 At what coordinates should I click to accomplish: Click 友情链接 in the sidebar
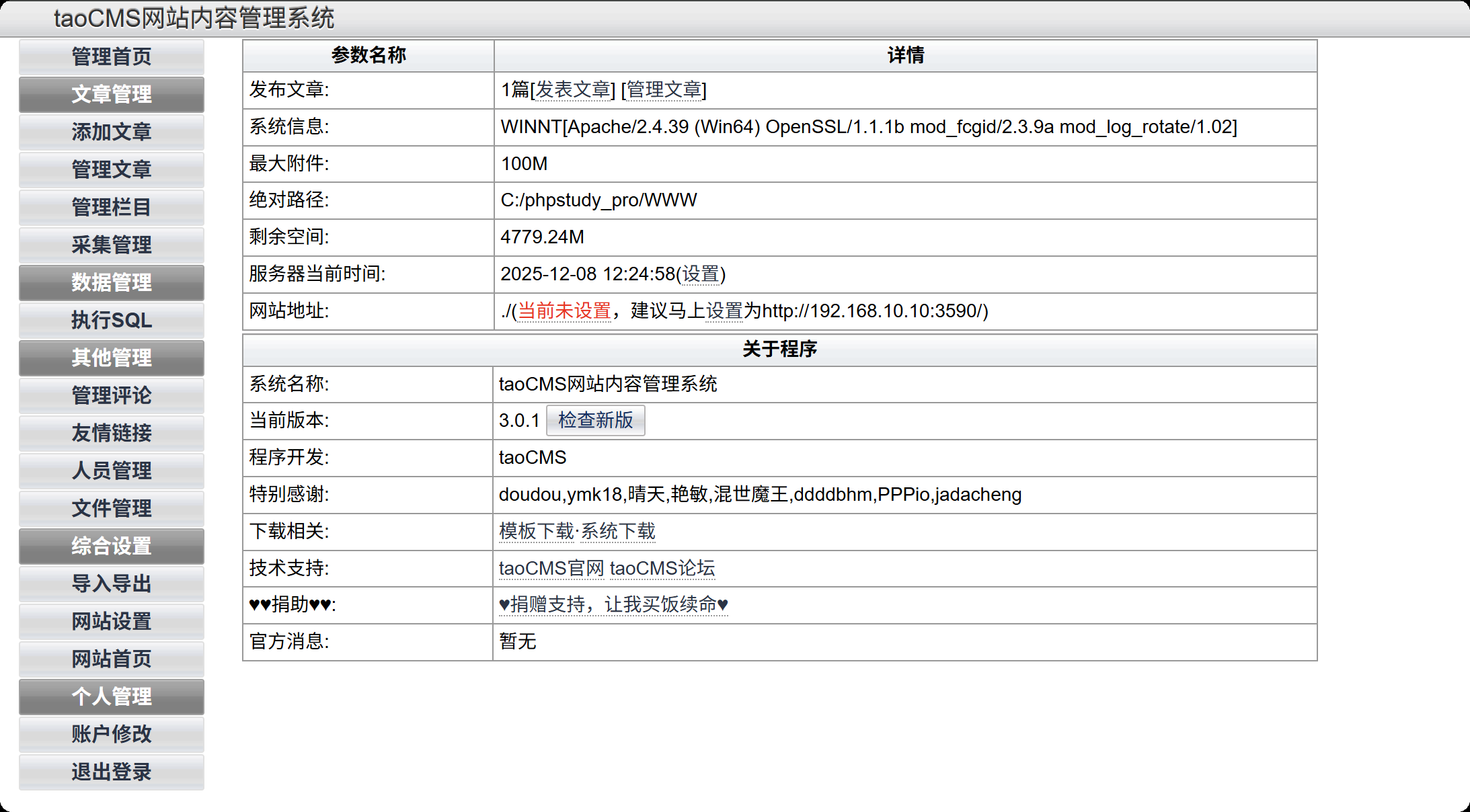point(112,433)
